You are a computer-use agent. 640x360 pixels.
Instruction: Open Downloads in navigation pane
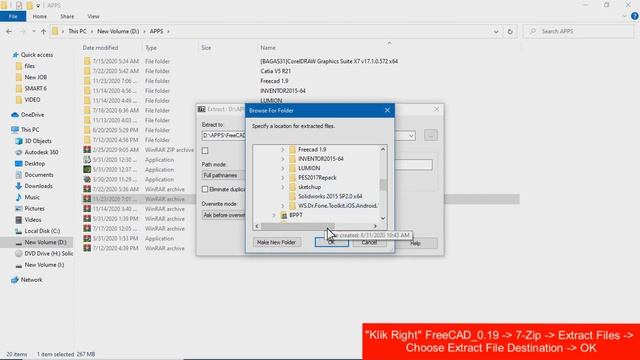tap(38, 186)
